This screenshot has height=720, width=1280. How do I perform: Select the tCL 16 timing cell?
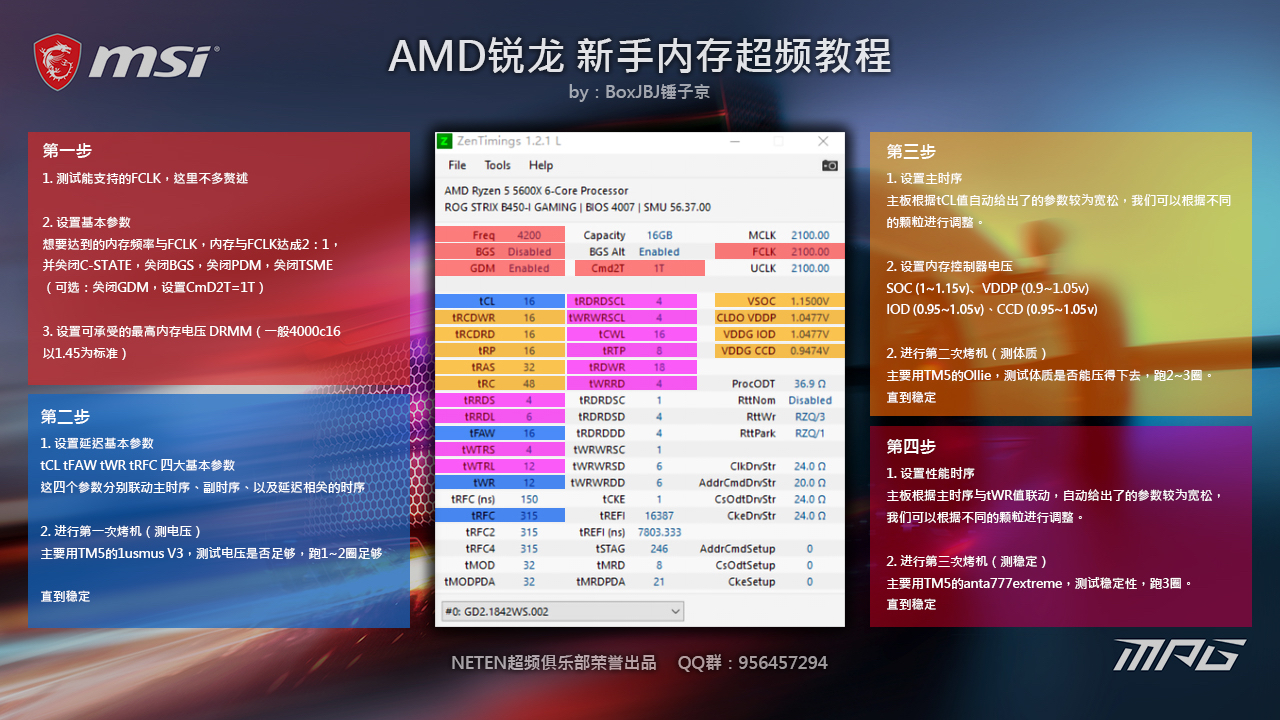point(499,300)
